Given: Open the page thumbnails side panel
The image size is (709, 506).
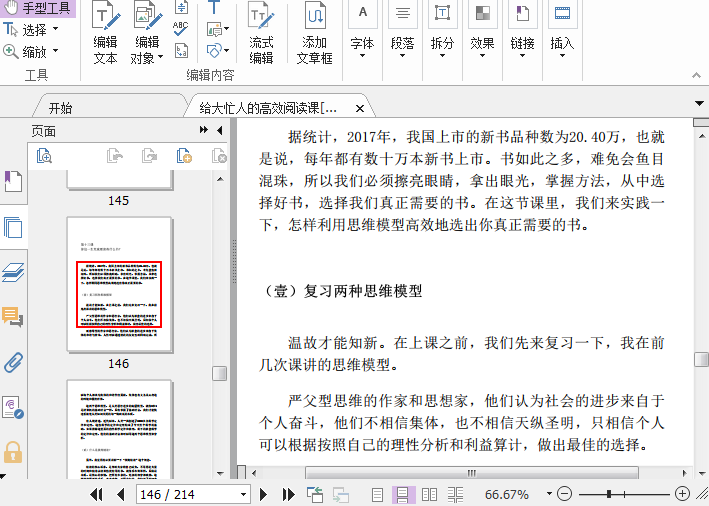Looking at the screenshot, I should click(13, 227).
